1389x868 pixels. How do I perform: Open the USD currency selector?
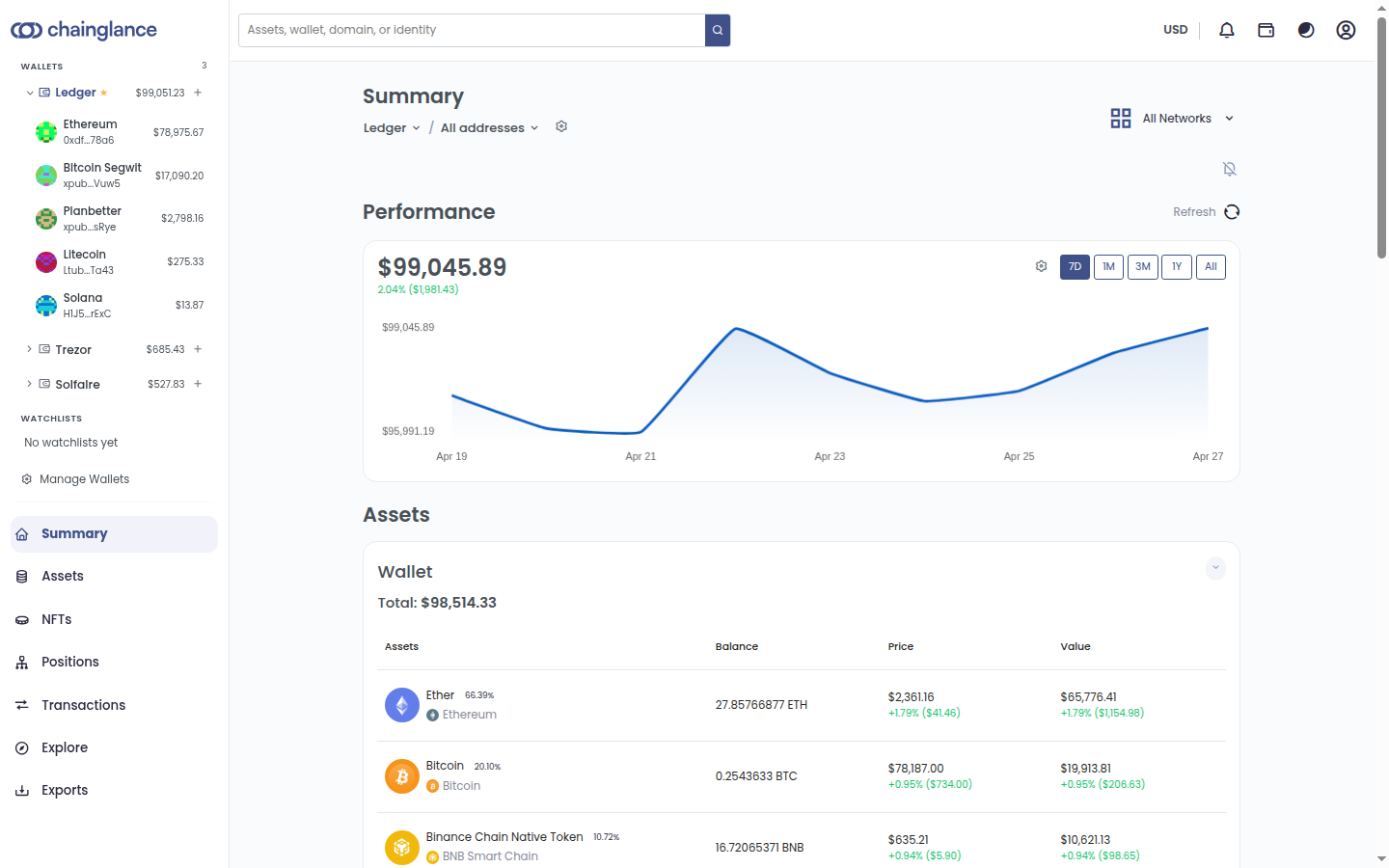tap(1175, 30)
